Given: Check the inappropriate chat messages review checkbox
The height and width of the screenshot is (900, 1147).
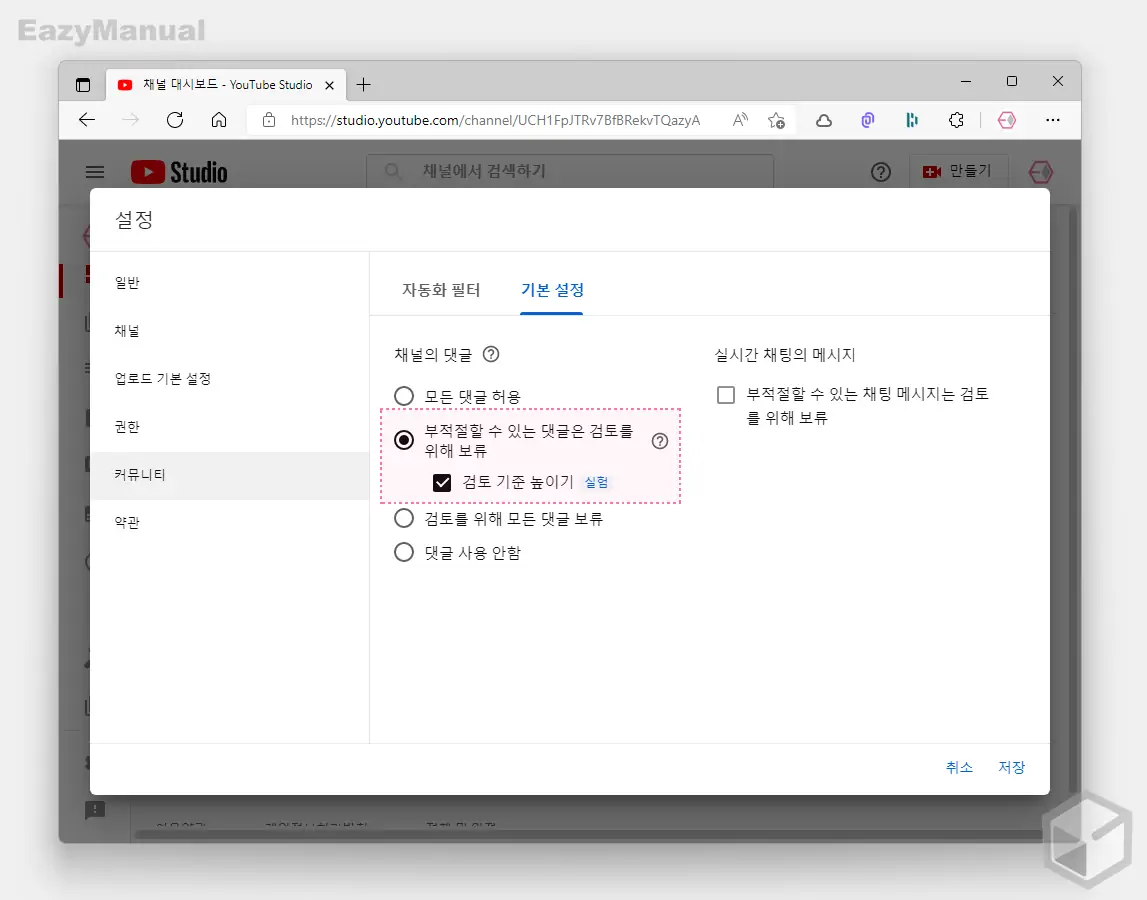Looking at the screenshot, I should pos(725,394).
